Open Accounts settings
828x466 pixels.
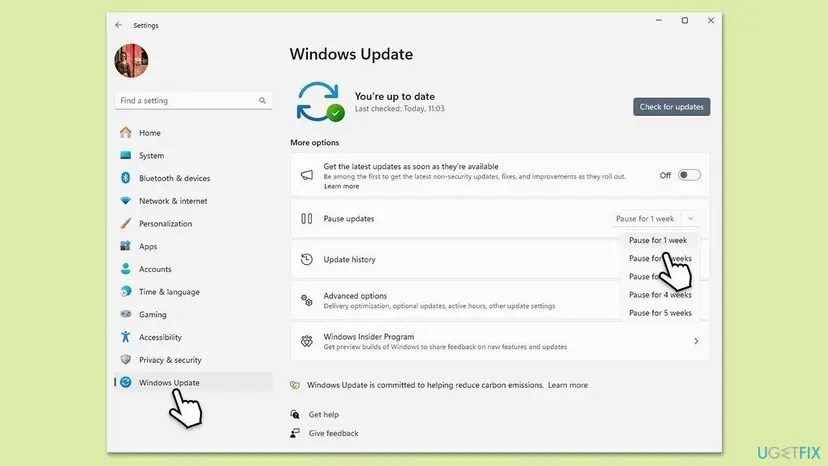[193, 269]
